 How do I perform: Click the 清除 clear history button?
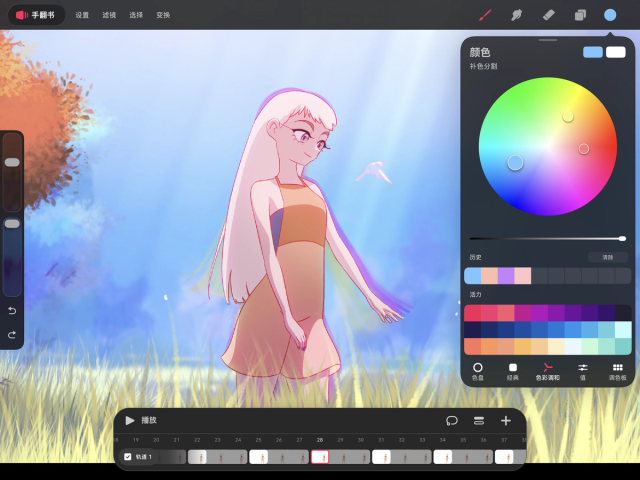point(608,257)
